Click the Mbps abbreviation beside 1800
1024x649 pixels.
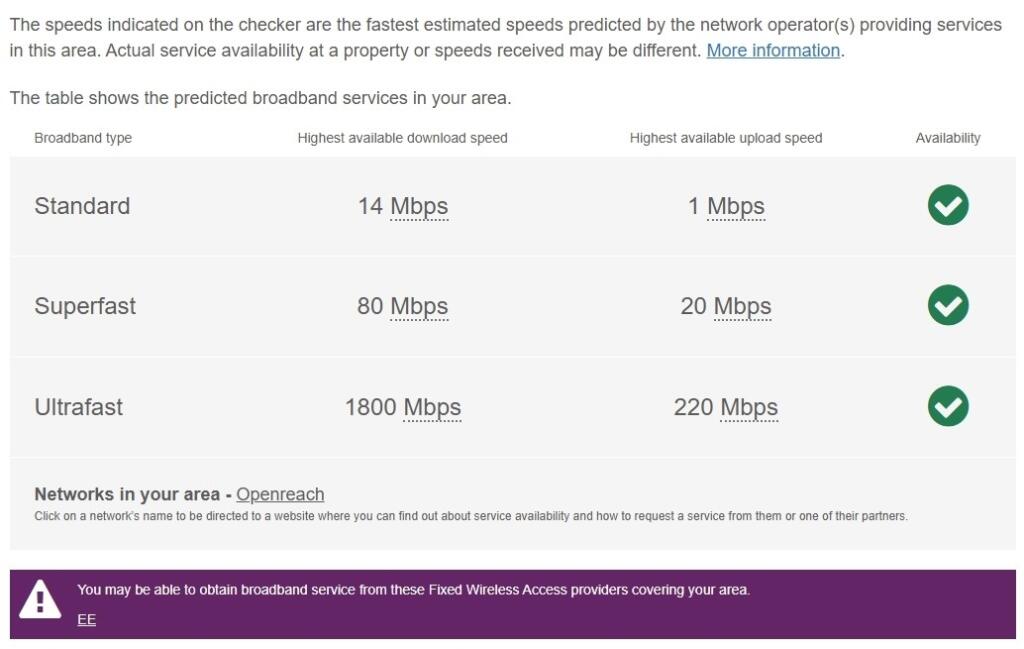point(432,407)
